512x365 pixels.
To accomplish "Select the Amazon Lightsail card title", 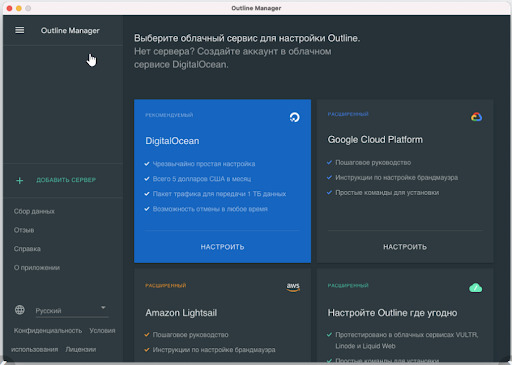I will (x=181, y=313).
